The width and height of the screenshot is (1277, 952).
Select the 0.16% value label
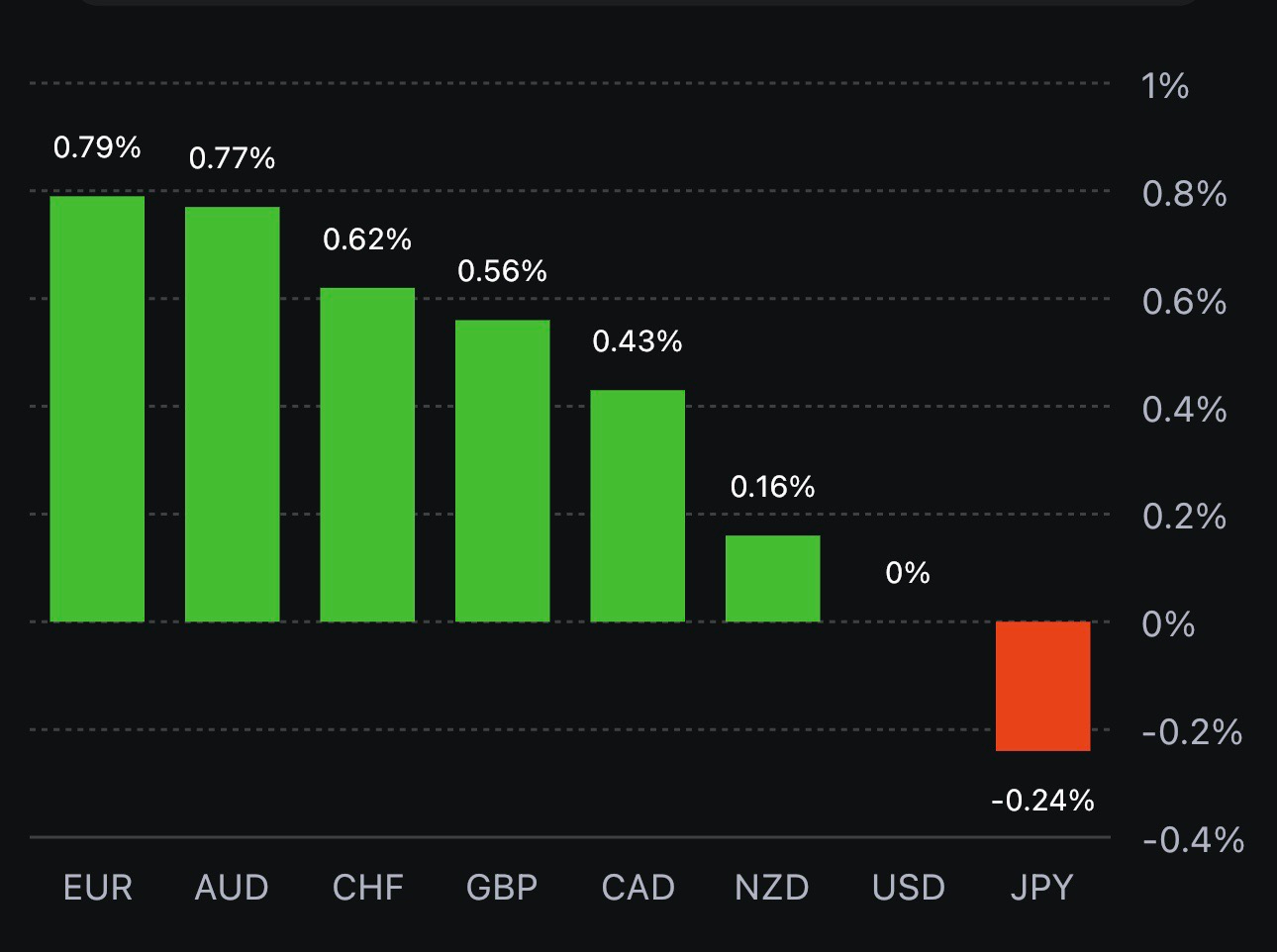(772, 487)
